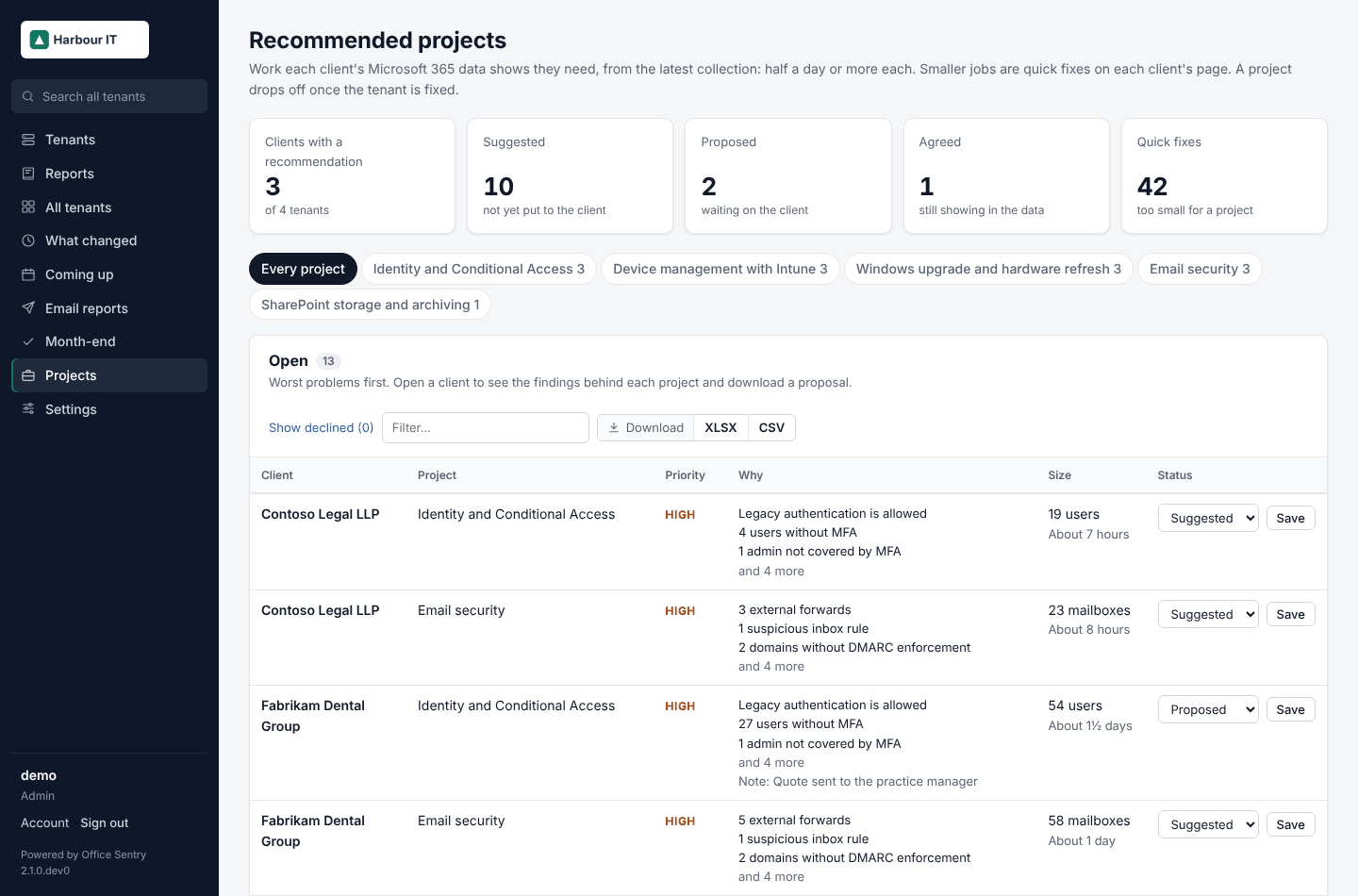Save the Contoso Identity project row
This screenshot has width=1358, height=896.
coord(1290,518)
